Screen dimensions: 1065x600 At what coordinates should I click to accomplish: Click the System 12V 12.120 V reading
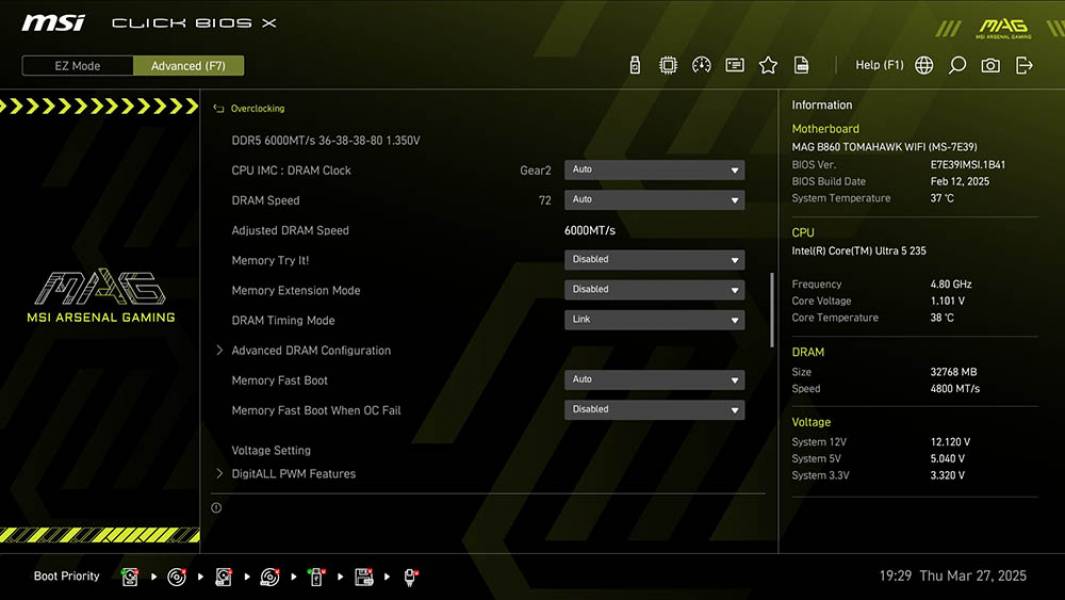(x=950, y=442)
